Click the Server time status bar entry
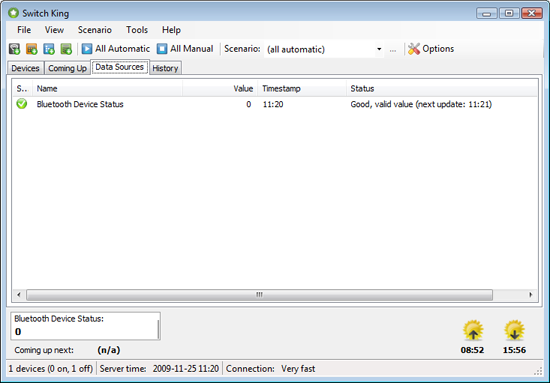This screenshot has width=550, height=383. click(x=159, y=369)
